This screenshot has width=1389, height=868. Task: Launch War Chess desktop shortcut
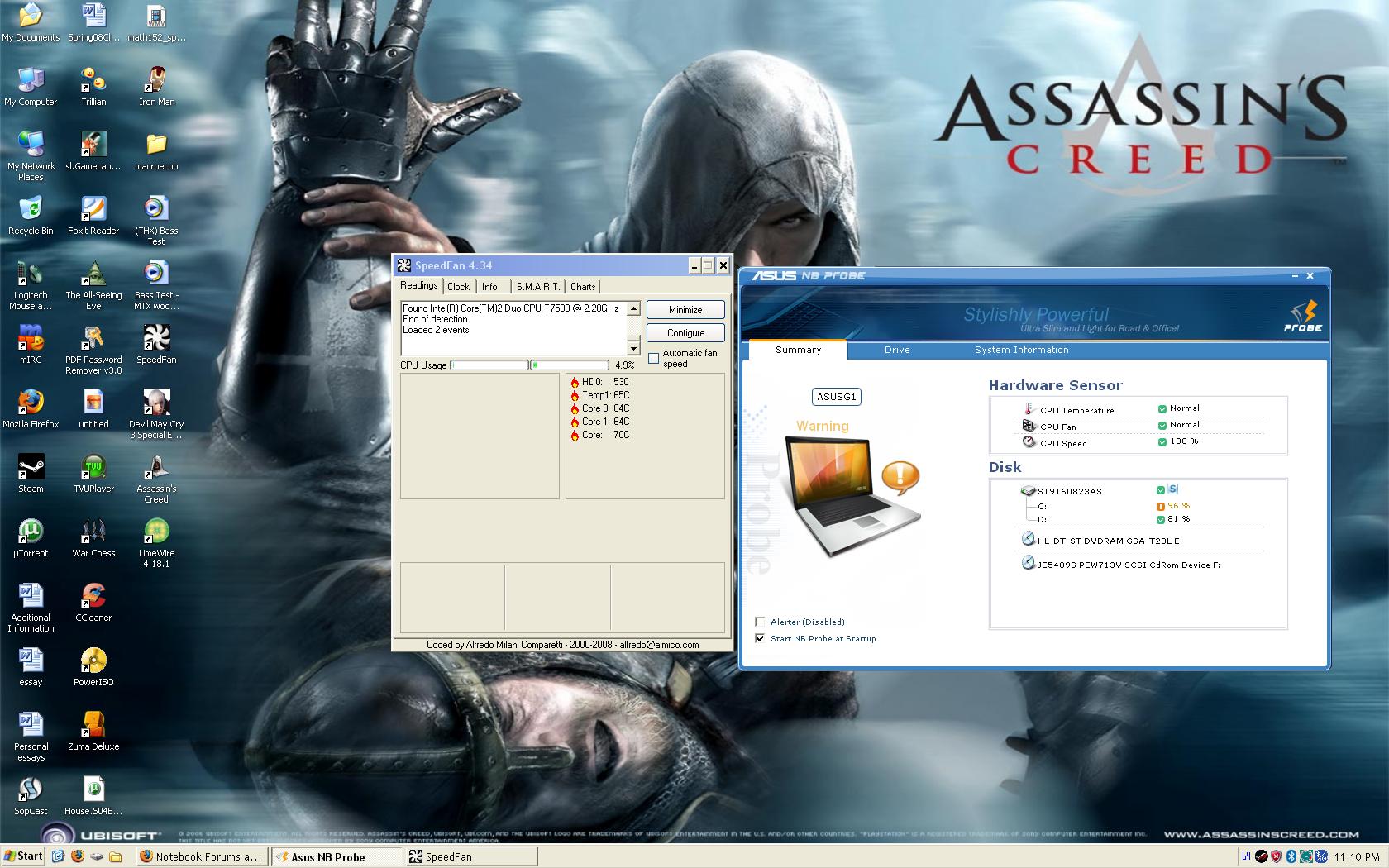point(93,538)
